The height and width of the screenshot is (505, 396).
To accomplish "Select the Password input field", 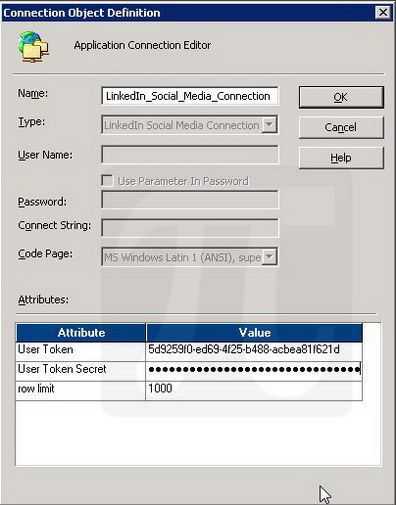I will tap(190, 200).
